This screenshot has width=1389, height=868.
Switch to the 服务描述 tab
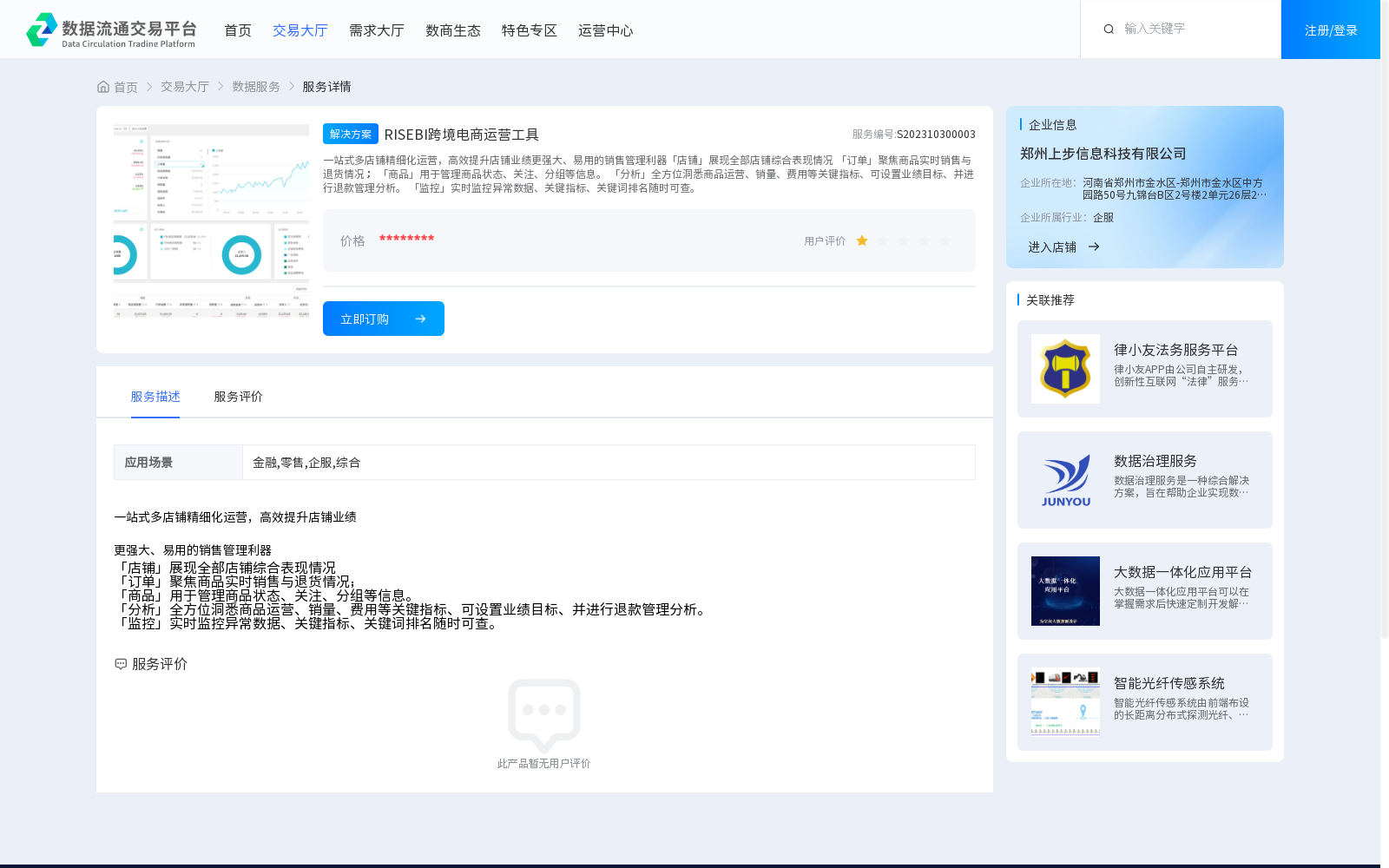pyautogui.click(x=155, y=397)
